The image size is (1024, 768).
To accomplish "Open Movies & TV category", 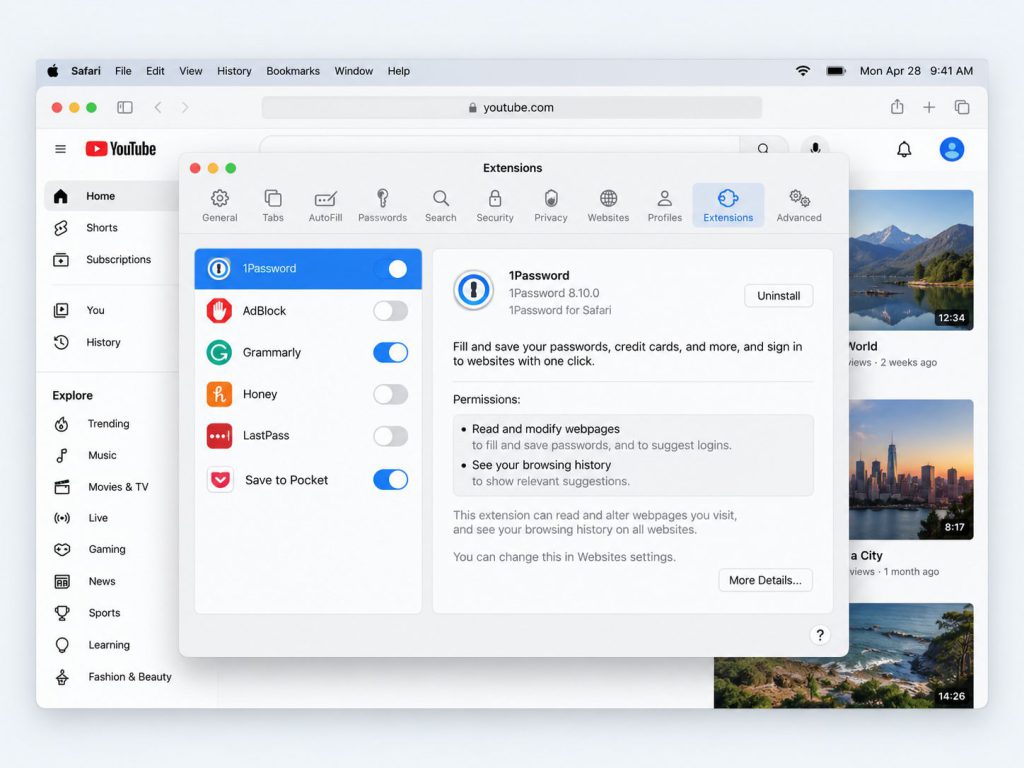I will point(118,487).
